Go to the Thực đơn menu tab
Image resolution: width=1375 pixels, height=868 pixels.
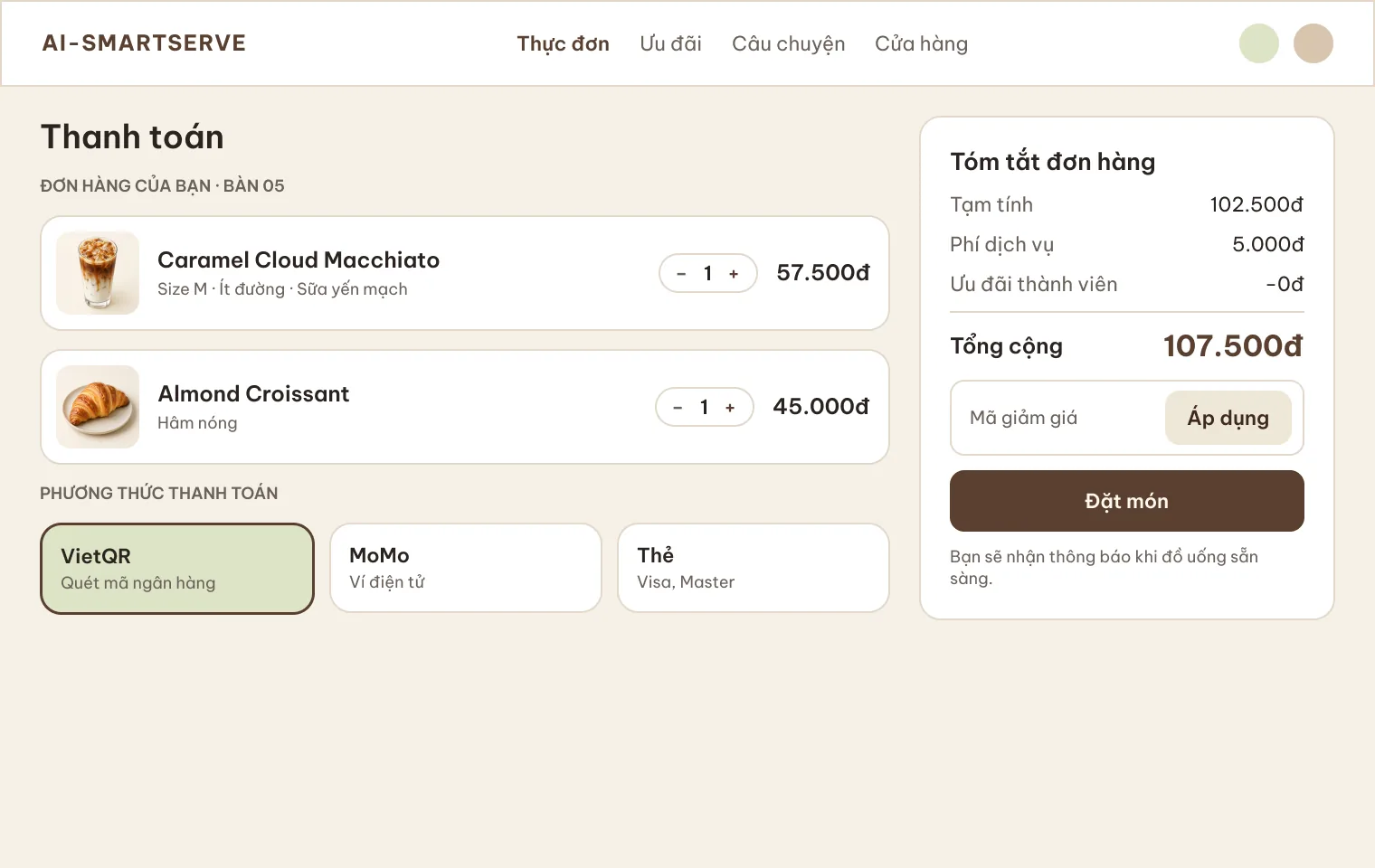pyautogui.click(x=563, y=43)
